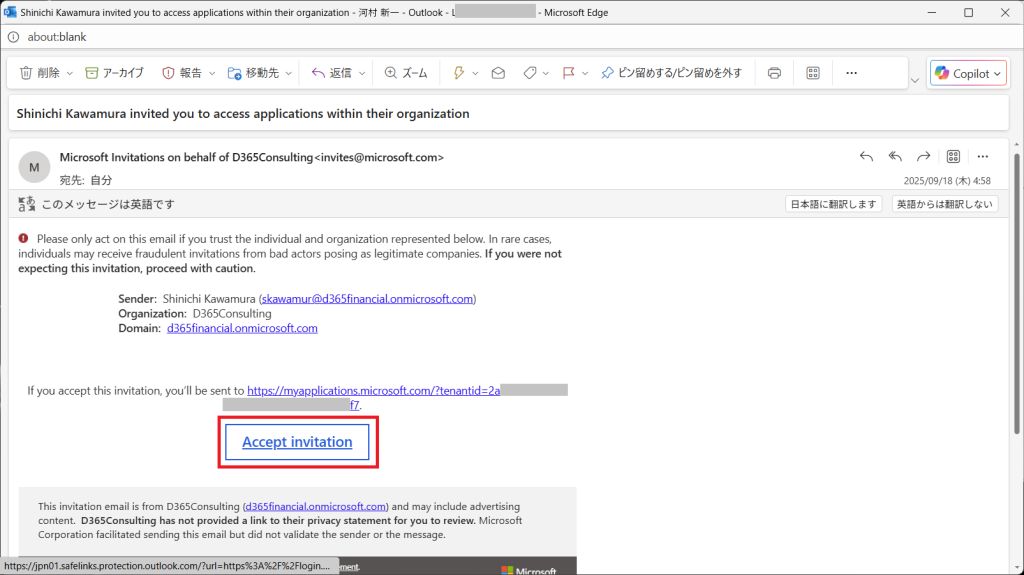Image resolution: width=1024 pixels, height=575 pixels.
Task: Open the Zoom (ズーム) tool
Action: click(x=406, y=73)
